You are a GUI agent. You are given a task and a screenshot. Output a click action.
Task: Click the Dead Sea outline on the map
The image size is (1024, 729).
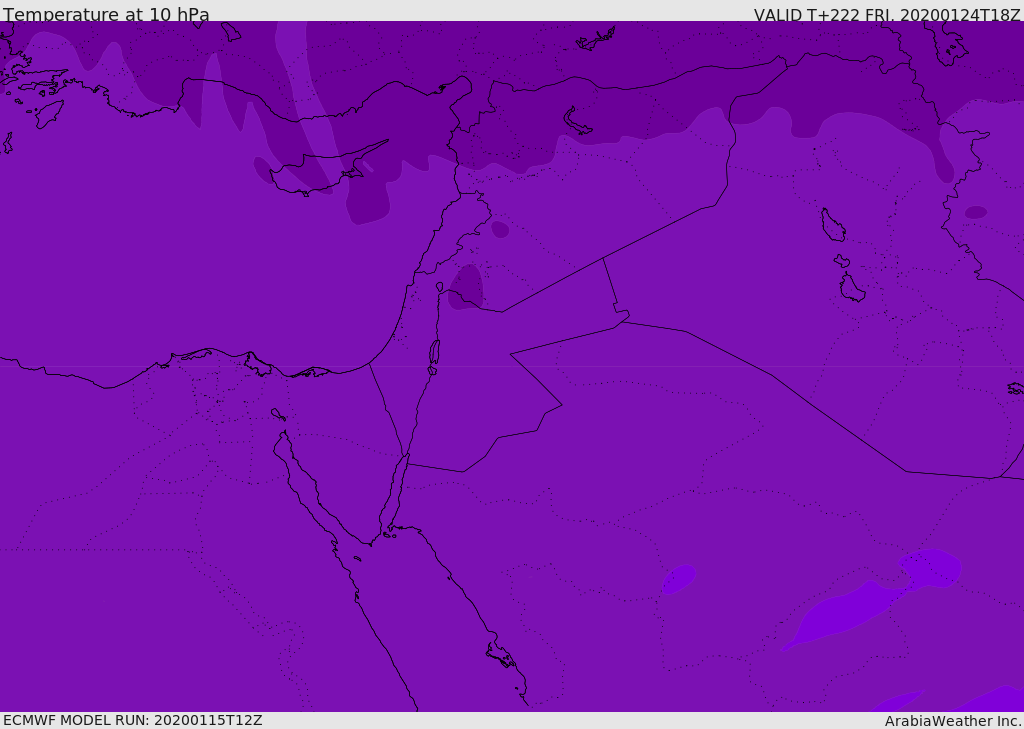tap(434, 353)
